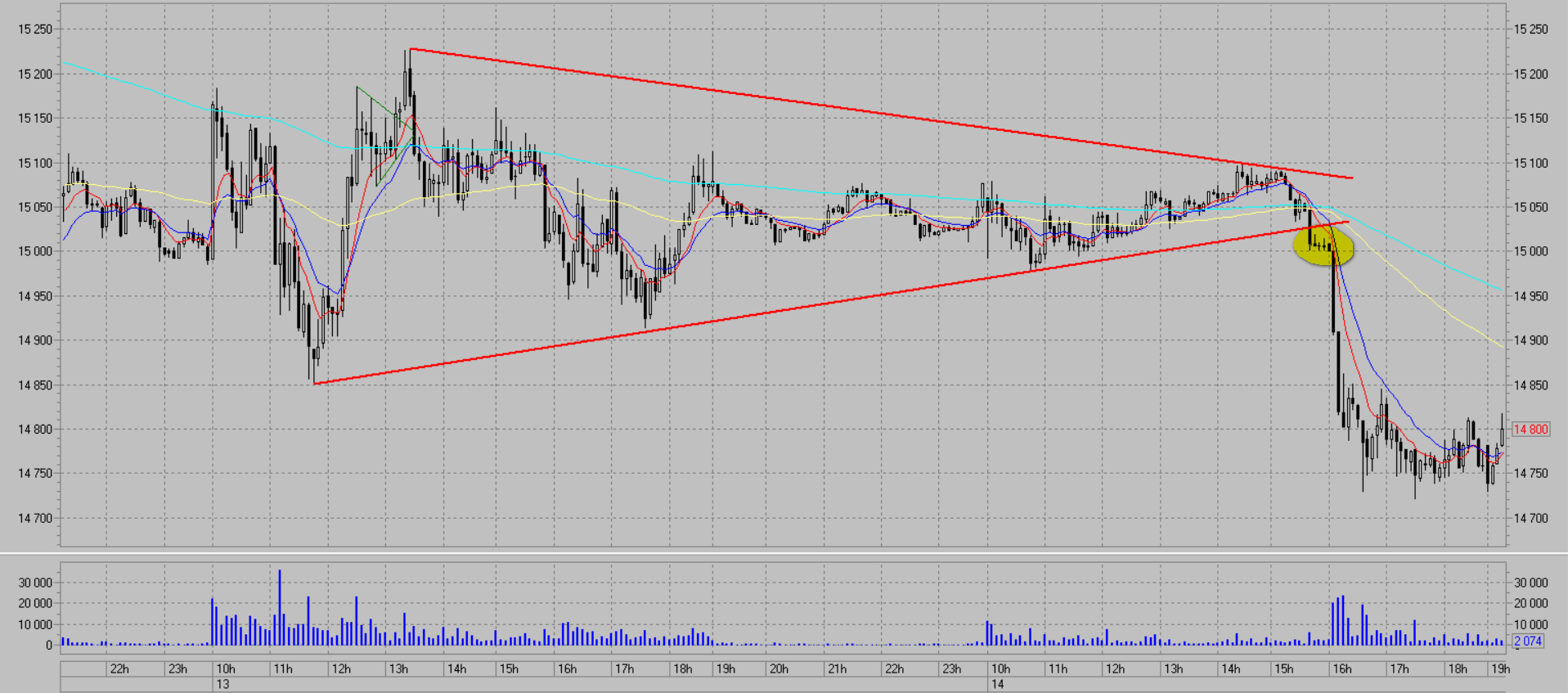Screen dimensions: 1568x693
Task: Click 15 100 on the right price axis
Action: click(1530, 163)
